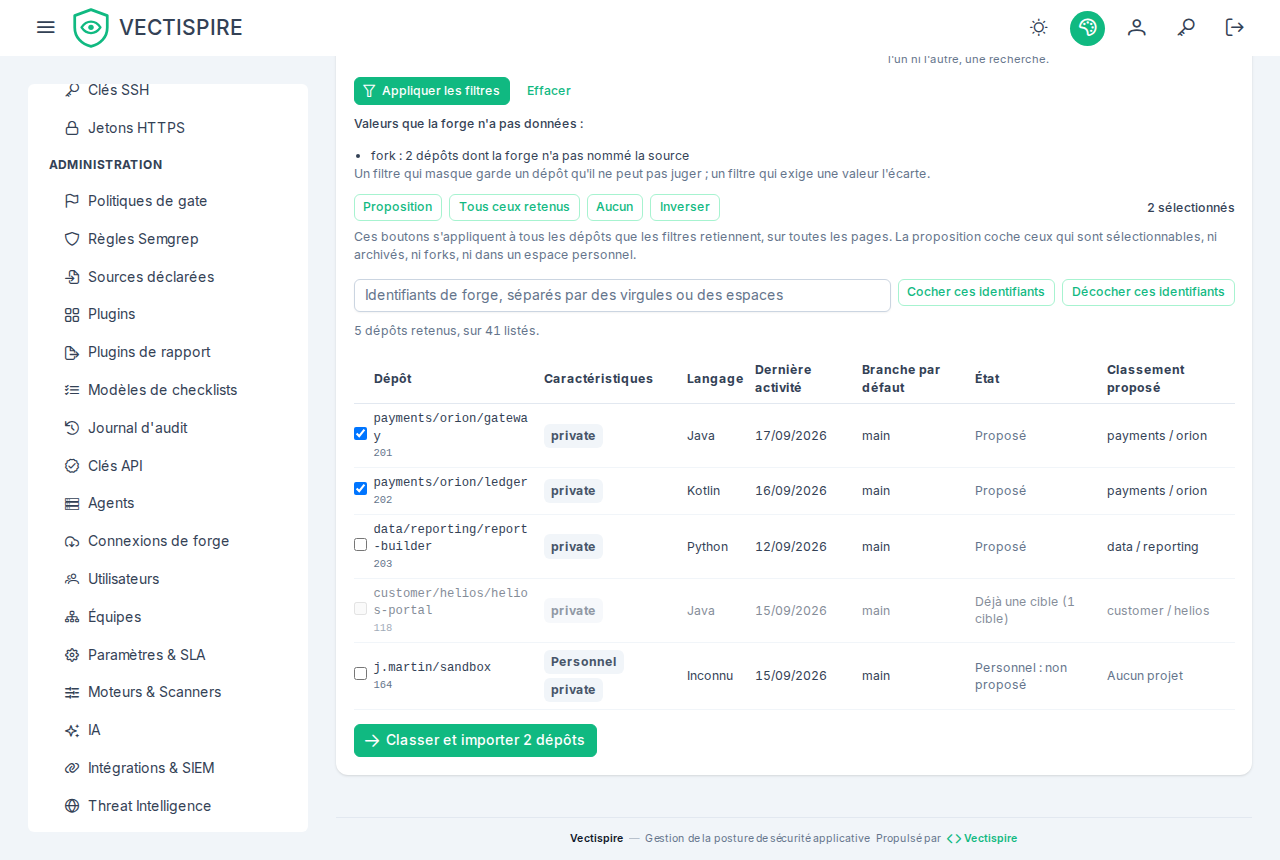Image resolution: width=1280 pixels, height=860 pixels.
Task: Click Cocher ces identifiants button
Action: tap(976, 292)
